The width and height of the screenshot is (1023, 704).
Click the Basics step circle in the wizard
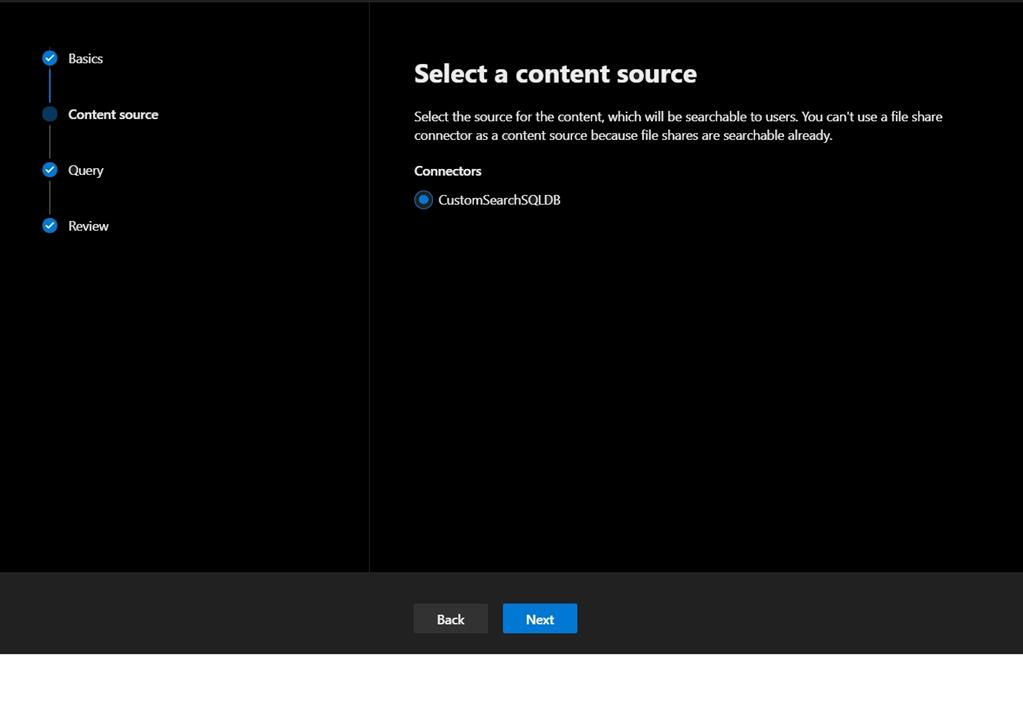pyautogui.click(x=49, y=58)
